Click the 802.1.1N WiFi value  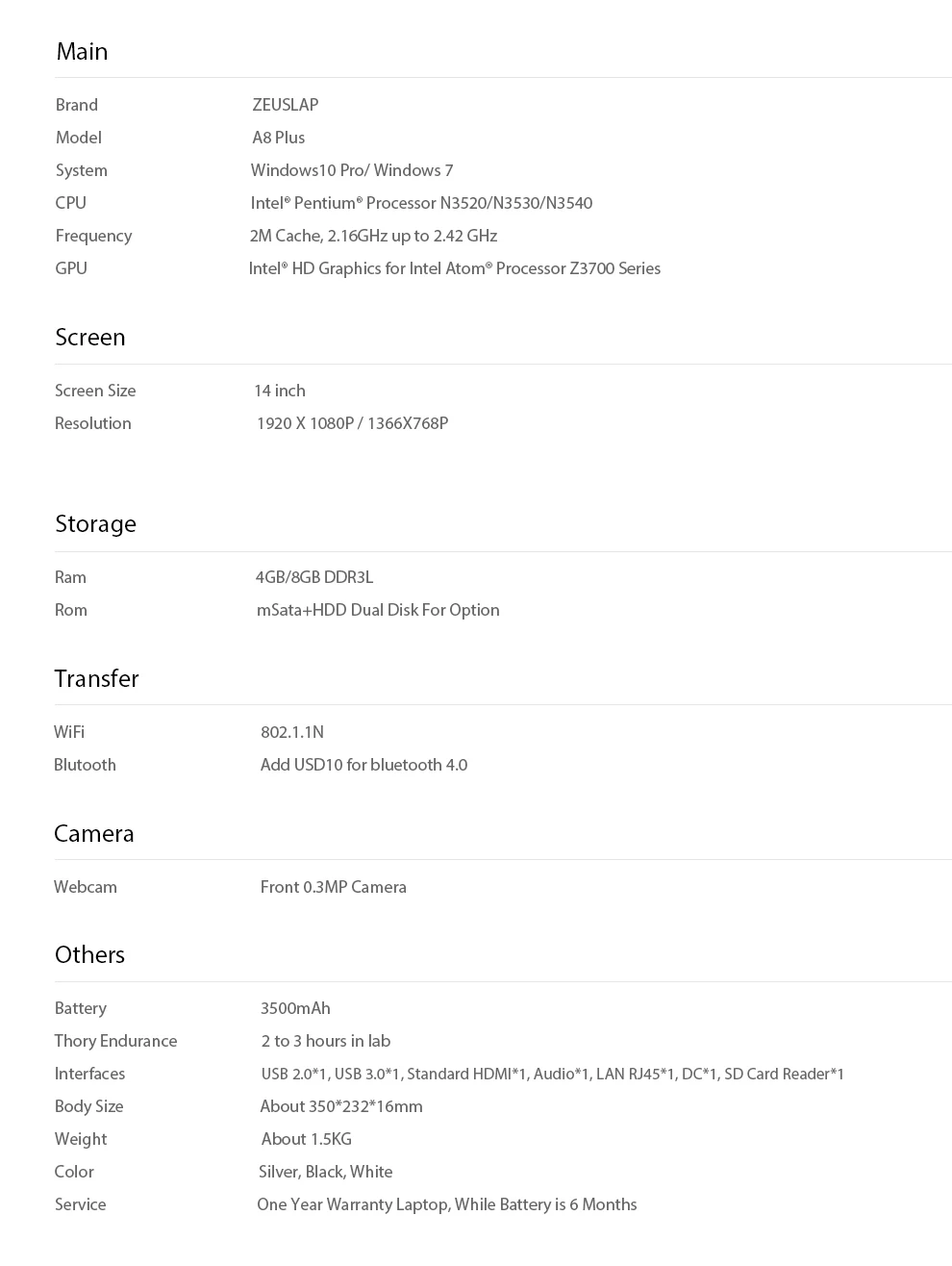point(292,732)
